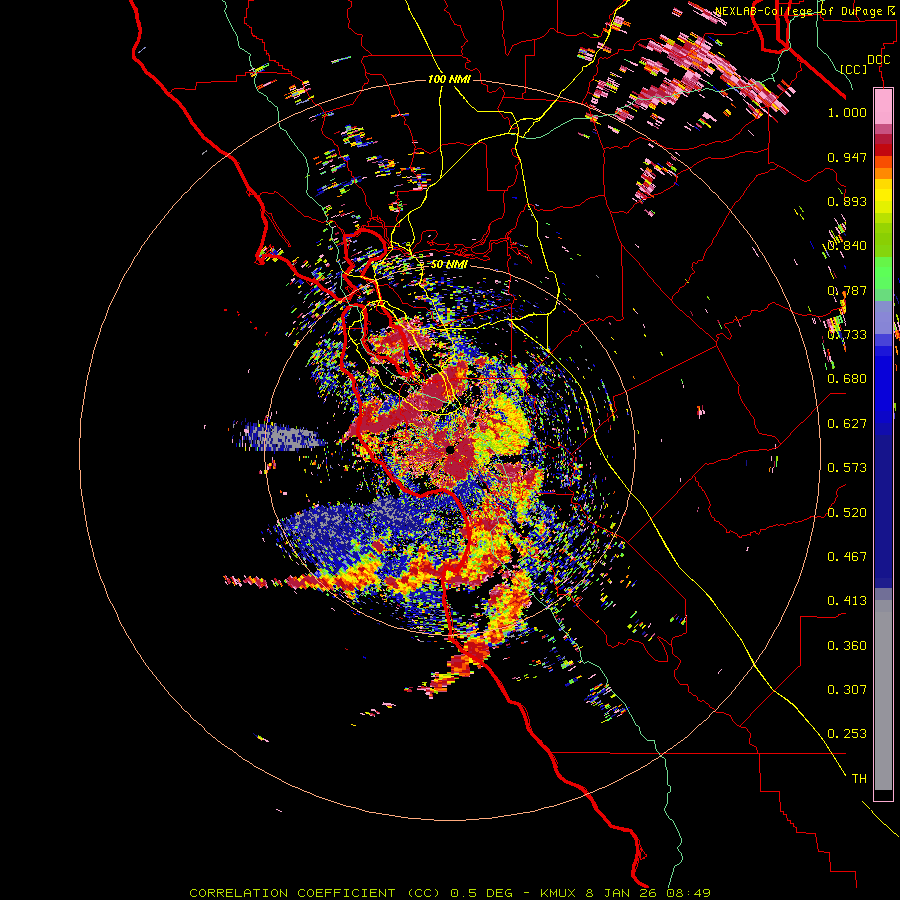Screen dimensions: 900x900
Task: Pick the gray lower segment of color bar
Action: tap(883, 695)
